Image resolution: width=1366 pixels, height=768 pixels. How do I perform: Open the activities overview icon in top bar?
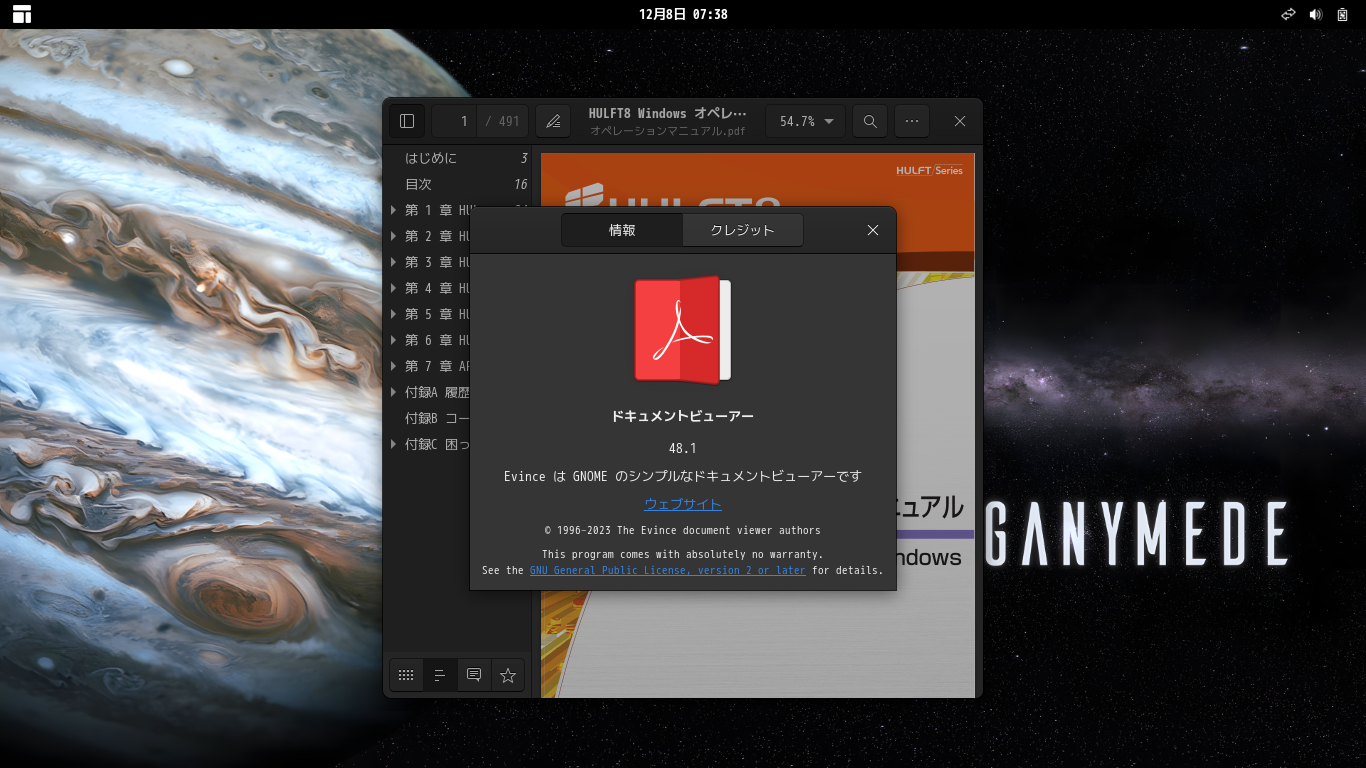point(22,14)
